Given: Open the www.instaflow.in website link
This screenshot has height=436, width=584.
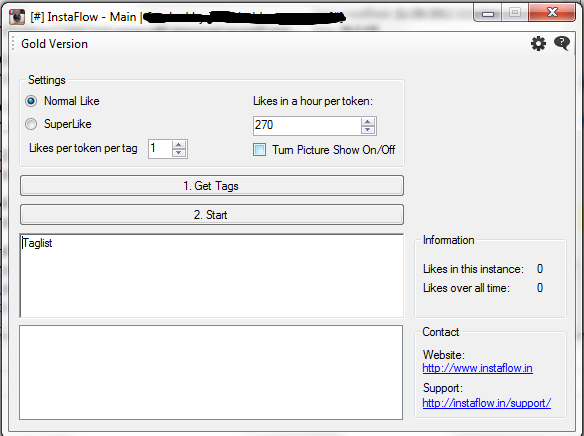Looking at the screenshot, I should coord(477,368).
